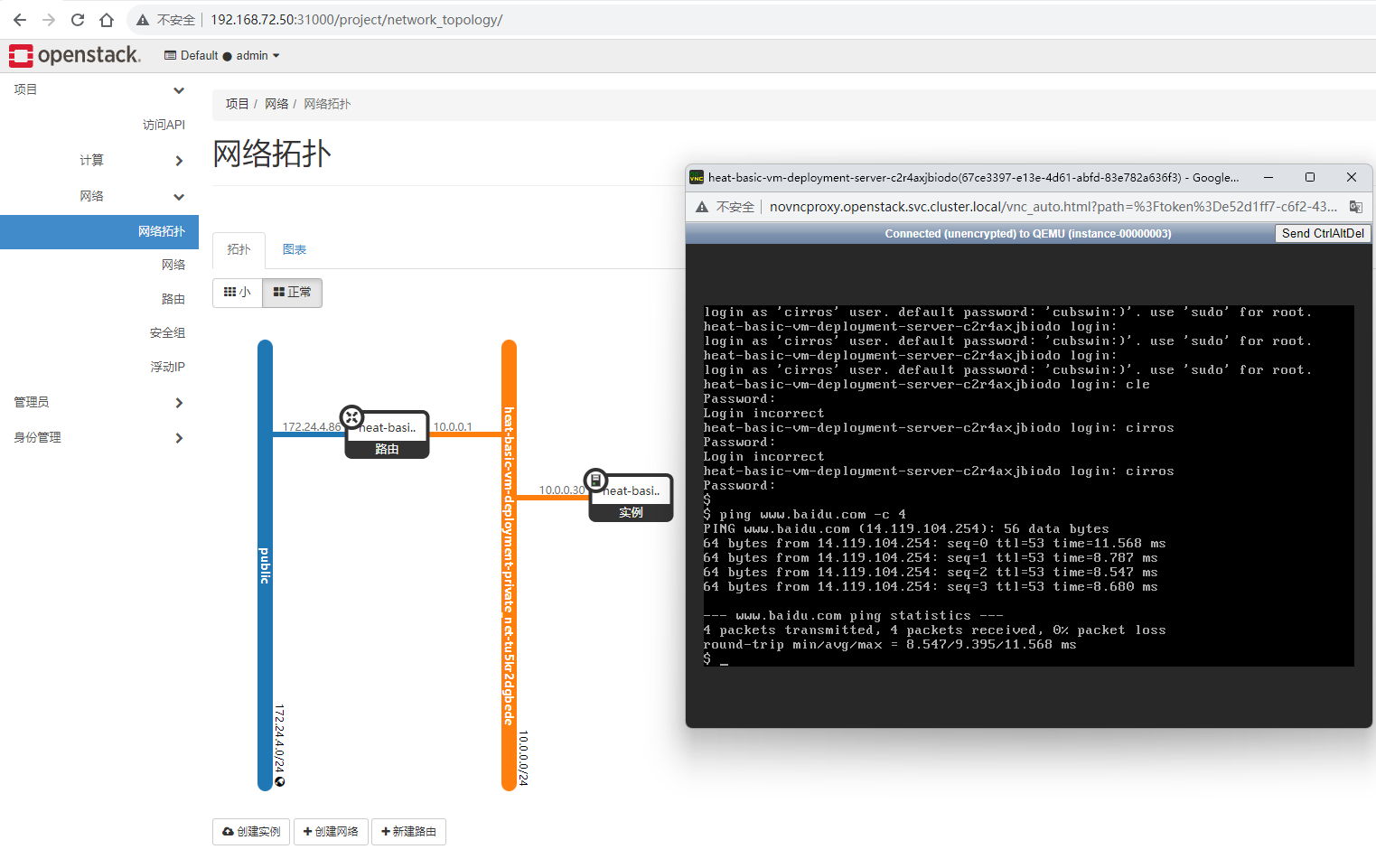Screen dimensions: 1376x868
Task: Click not-secure warning icon in VNC popup
Action: (x=702, y=207)
